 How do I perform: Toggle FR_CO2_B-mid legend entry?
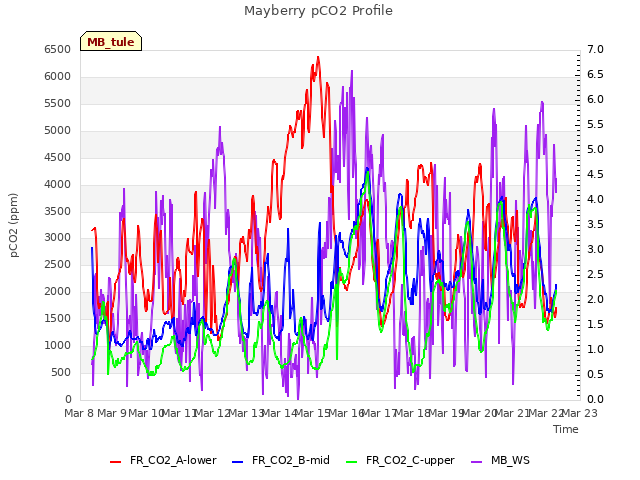[x=281, y=460]
